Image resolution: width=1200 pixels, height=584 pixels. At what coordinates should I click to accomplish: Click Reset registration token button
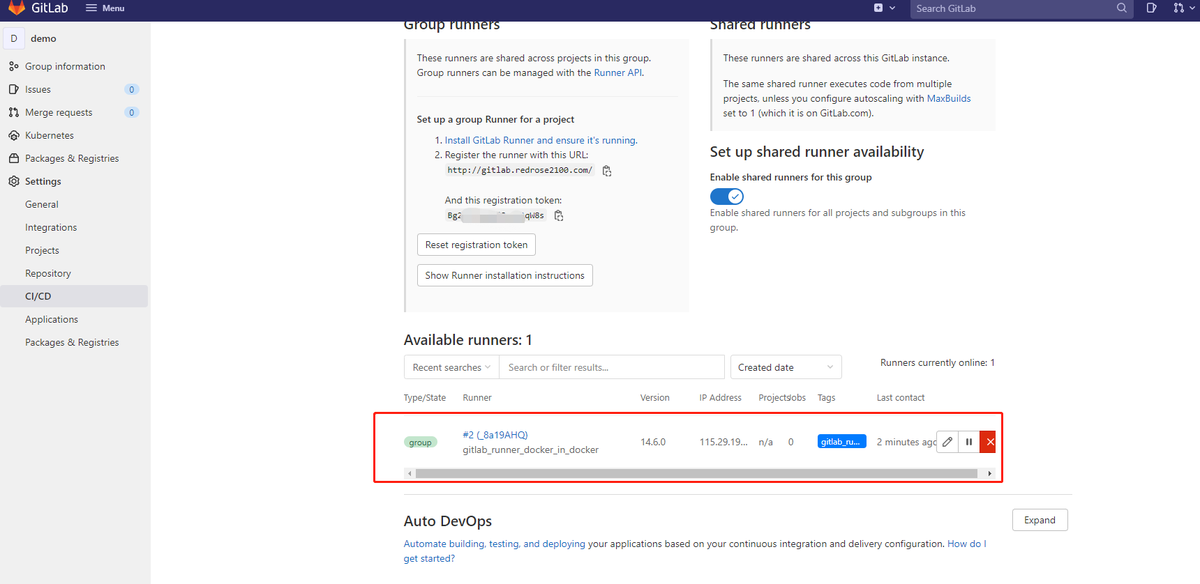pos(476,245)
